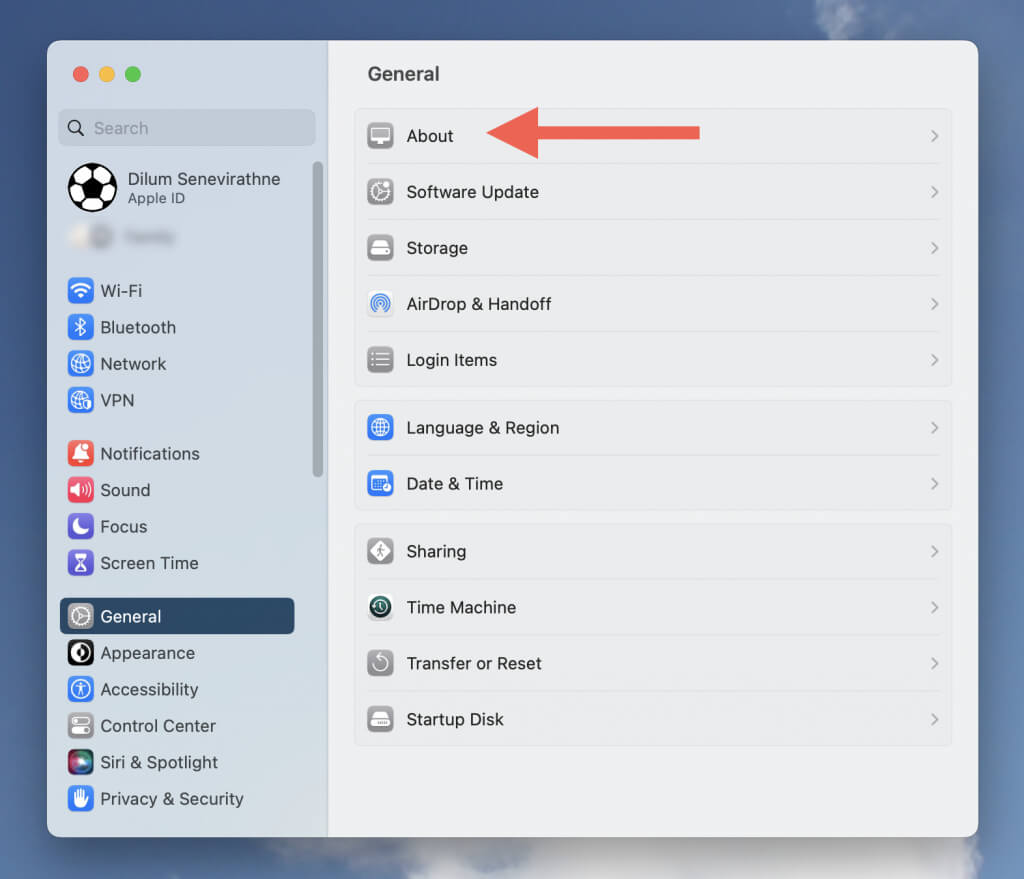
Task: Click the "Storage" label text
Action: point(437,248)
